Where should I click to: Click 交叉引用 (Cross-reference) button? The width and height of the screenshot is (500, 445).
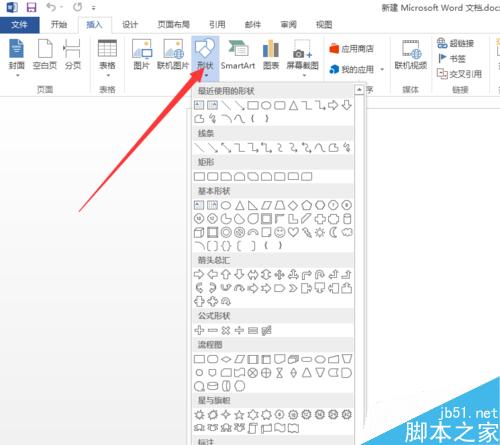(459, 74)
